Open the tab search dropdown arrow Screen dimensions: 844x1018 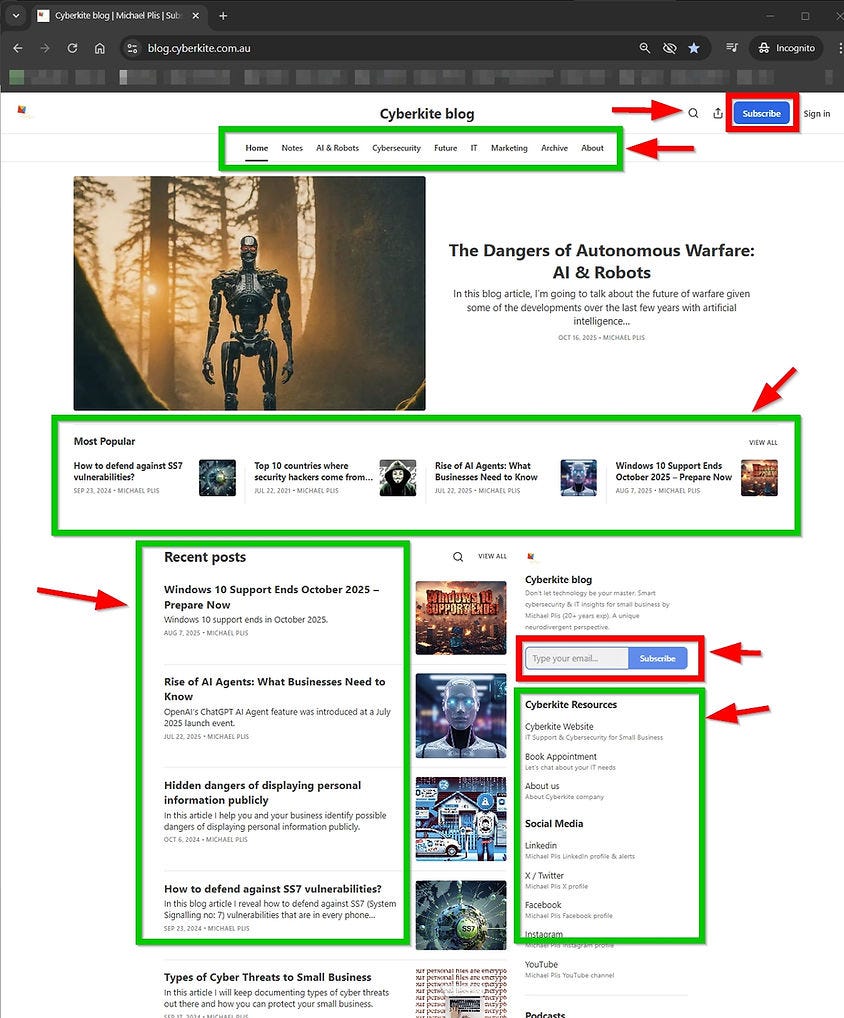point(15,16)
